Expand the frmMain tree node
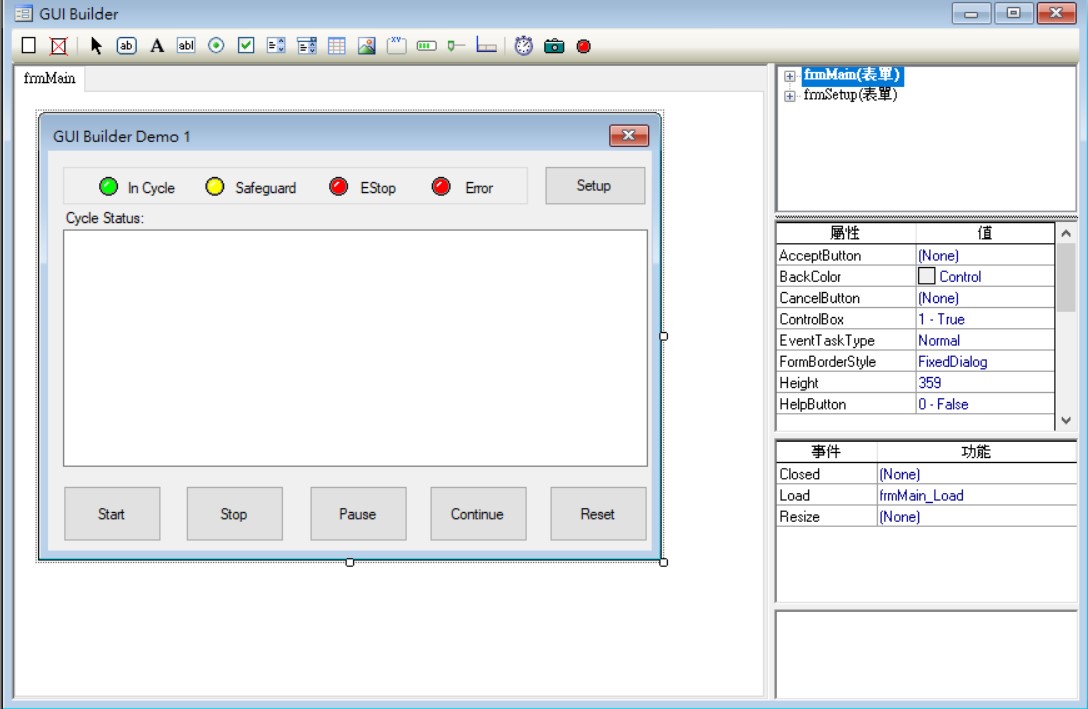 pos(790,76)
